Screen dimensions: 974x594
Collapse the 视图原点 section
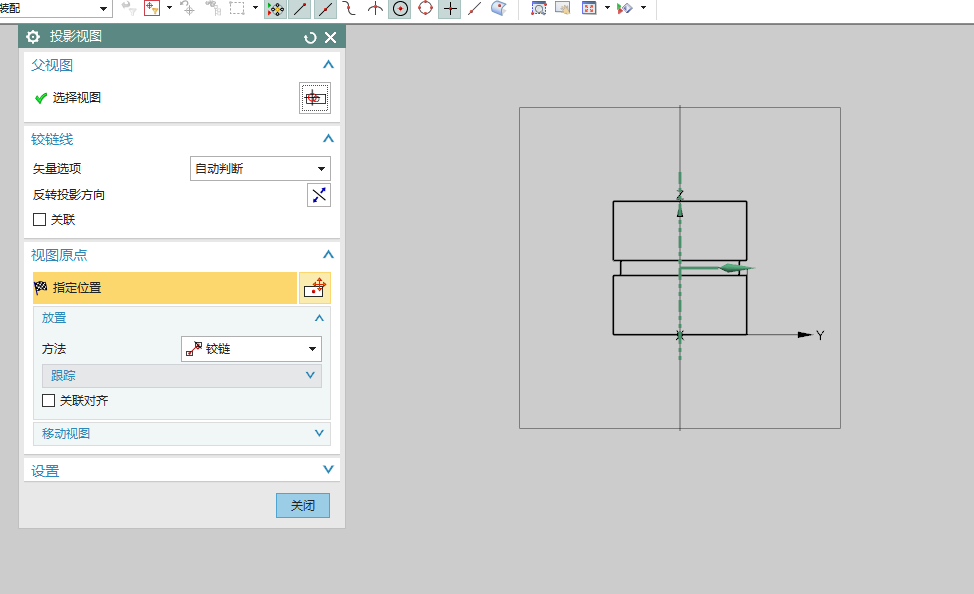click(x=329, y=255)
